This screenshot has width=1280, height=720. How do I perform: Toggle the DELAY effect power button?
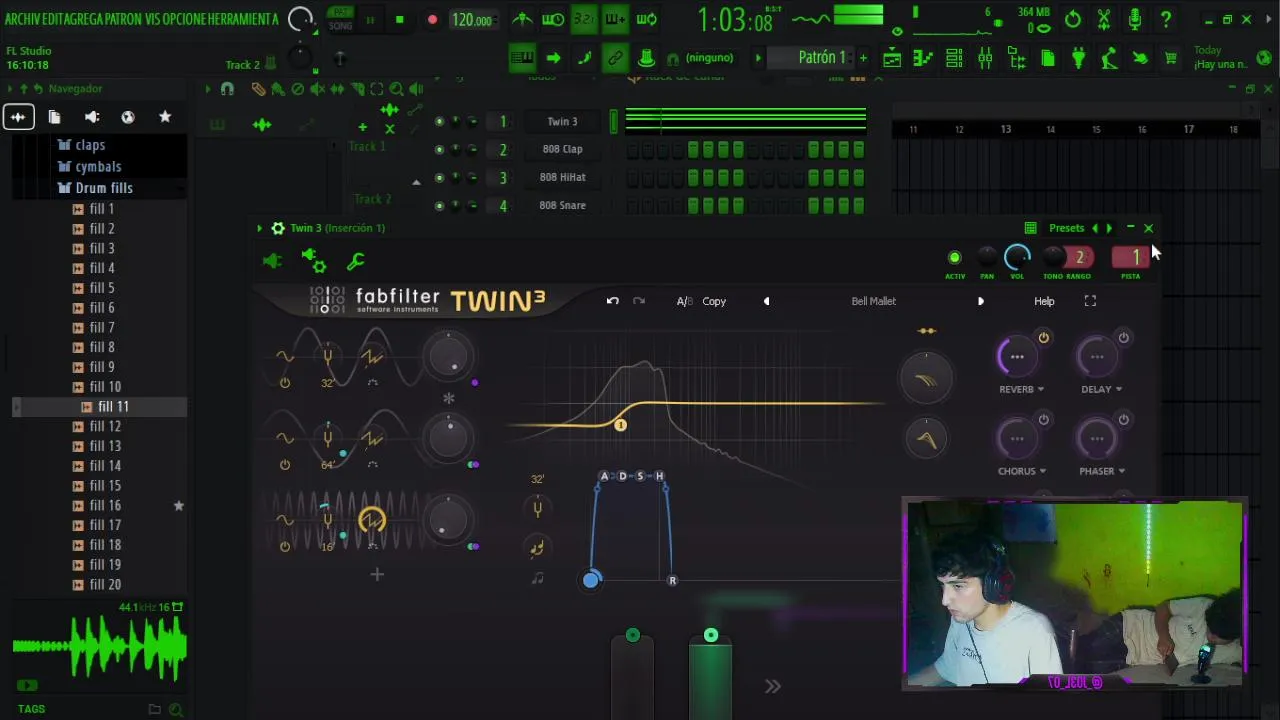click(1123, 338)
